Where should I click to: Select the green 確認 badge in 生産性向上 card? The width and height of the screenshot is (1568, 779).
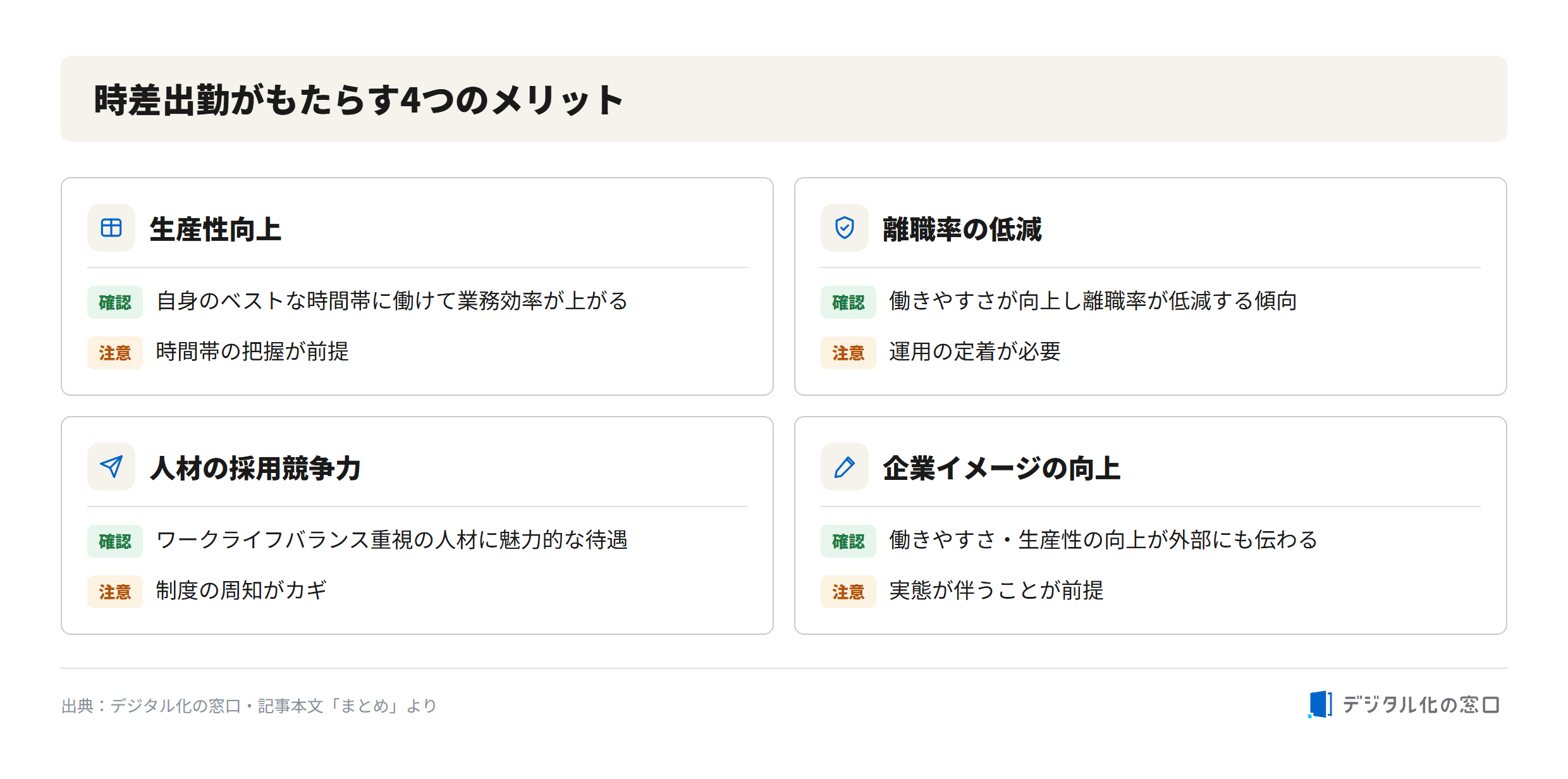click(115, 302)
